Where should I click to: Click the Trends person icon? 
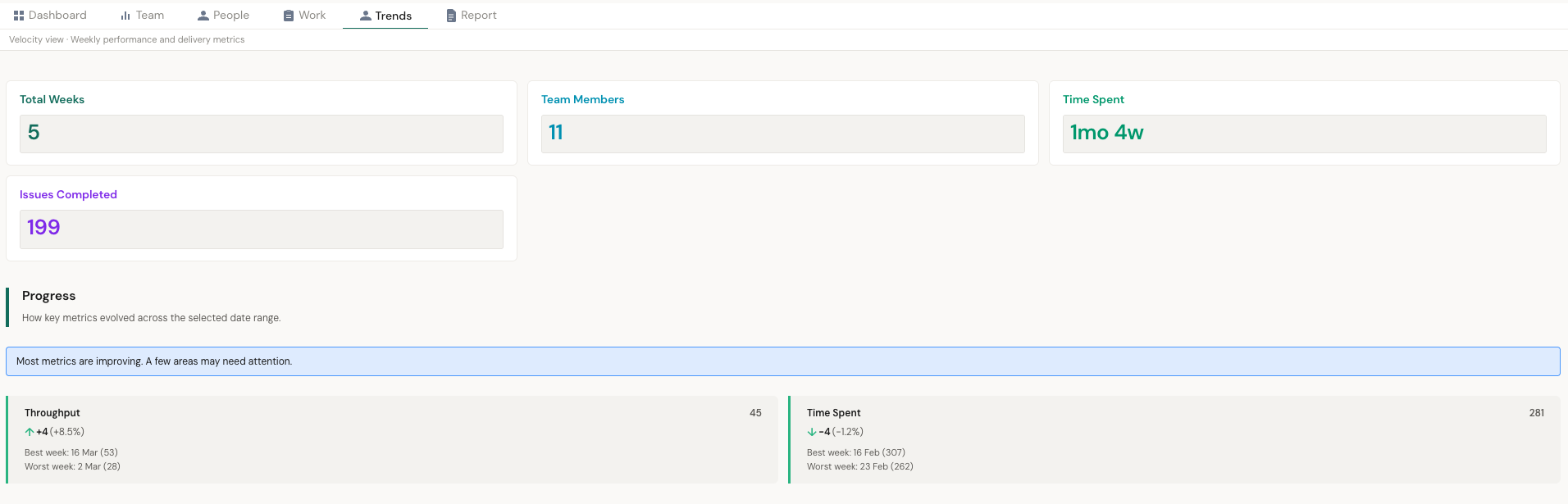tap(366, 16)
